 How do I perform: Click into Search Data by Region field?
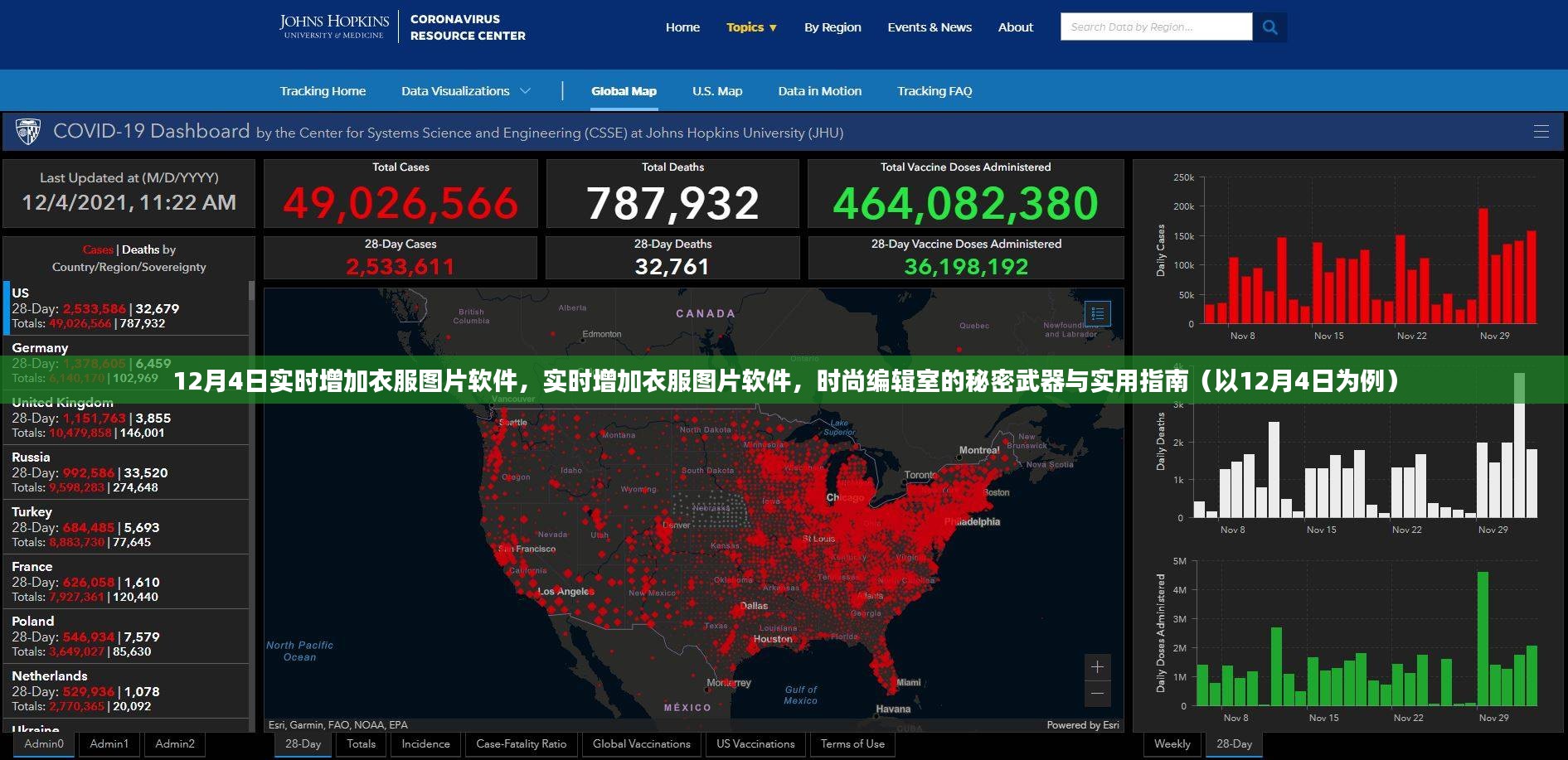click(1156, 27)
